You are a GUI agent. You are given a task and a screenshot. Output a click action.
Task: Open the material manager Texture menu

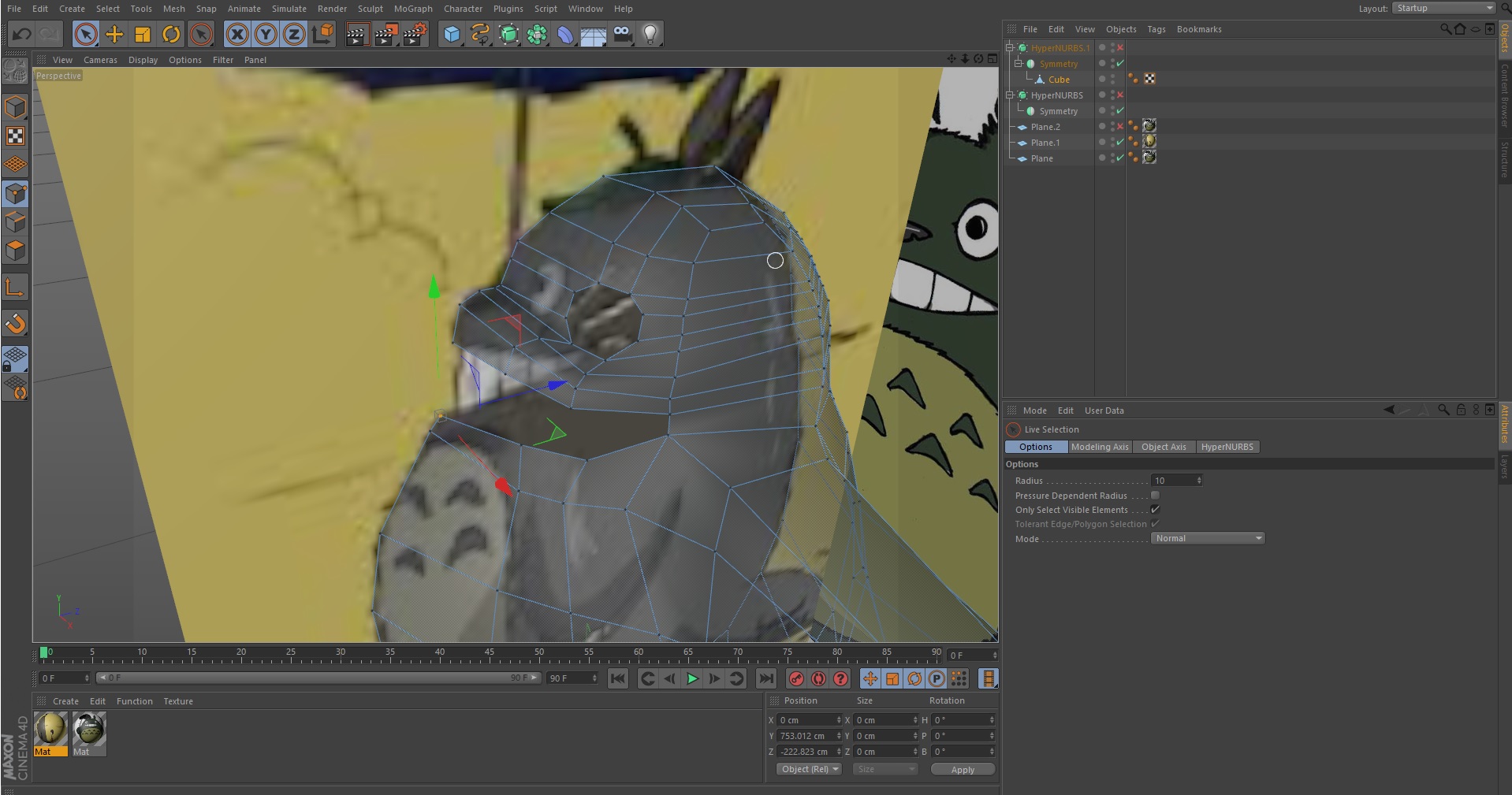coord(178,701)
